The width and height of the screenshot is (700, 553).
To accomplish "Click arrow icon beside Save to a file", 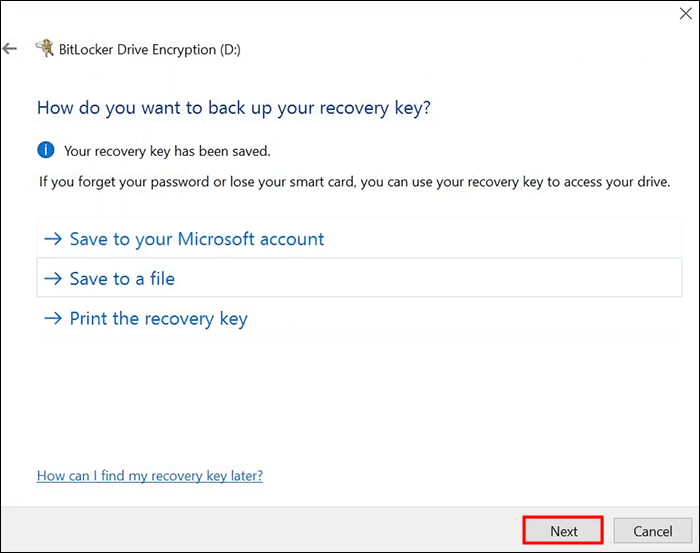I will click(x=53, y=279).
